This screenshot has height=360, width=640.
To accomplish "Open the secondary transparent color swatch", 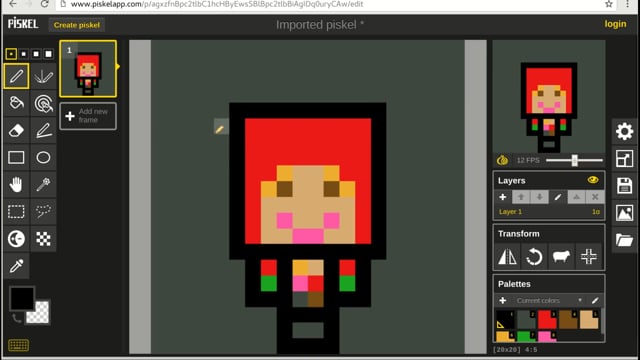I will pos(40,315).
